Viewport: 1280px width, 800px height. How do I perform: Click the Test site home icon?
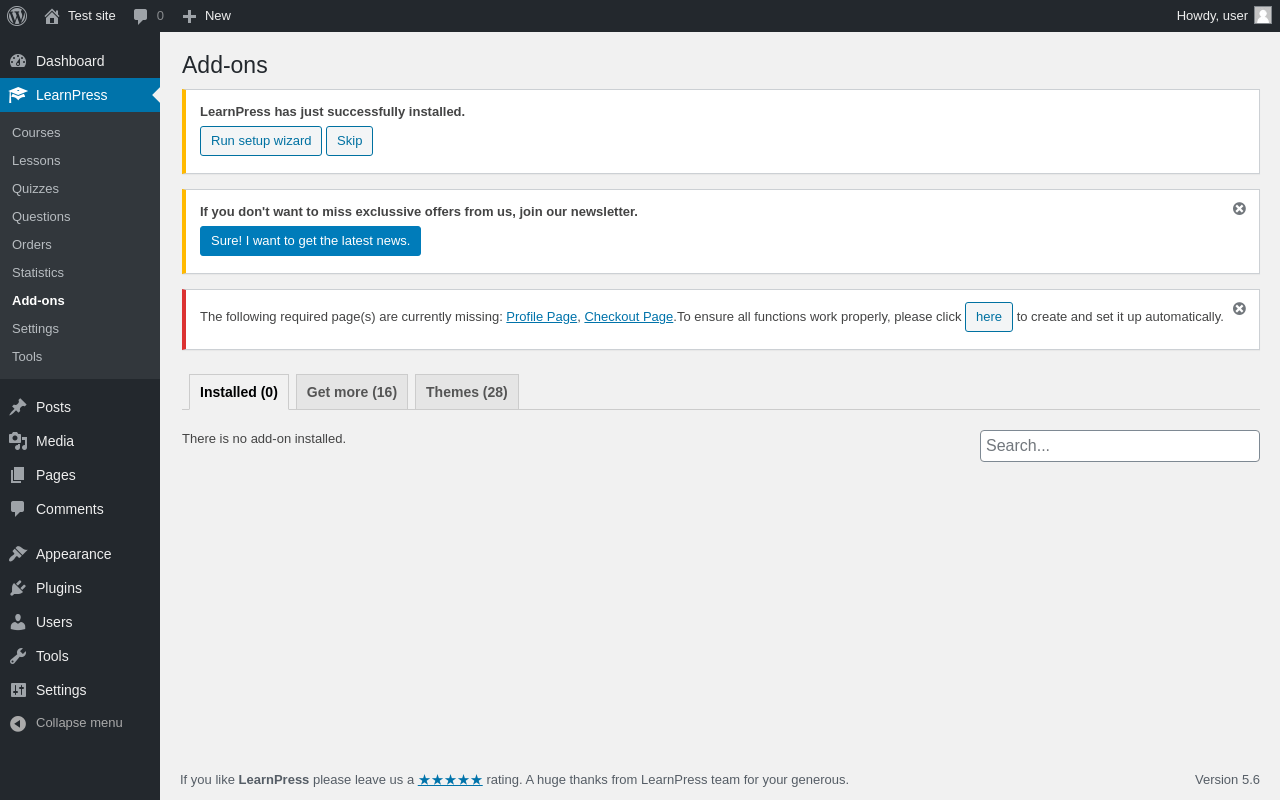pyautogui.click(x=52, y=16)
